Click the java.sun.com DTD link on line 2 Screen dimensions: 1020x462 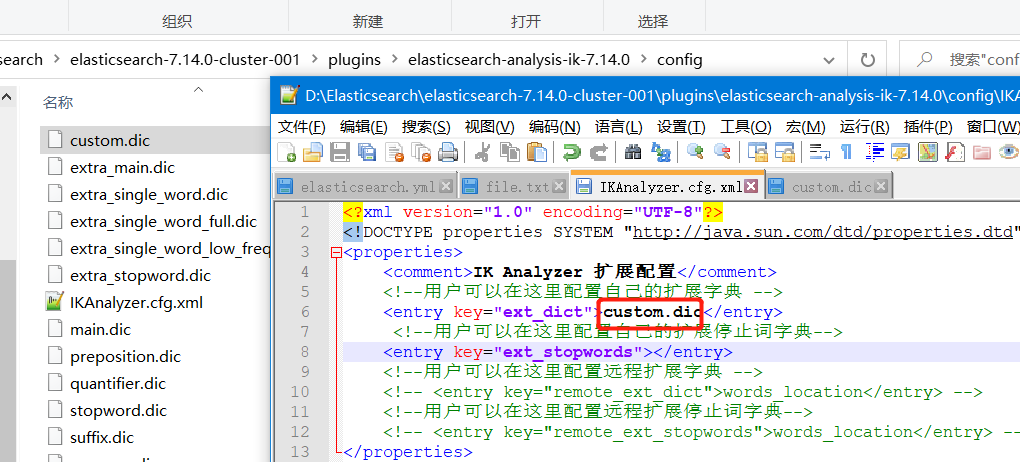click(824, 232)
